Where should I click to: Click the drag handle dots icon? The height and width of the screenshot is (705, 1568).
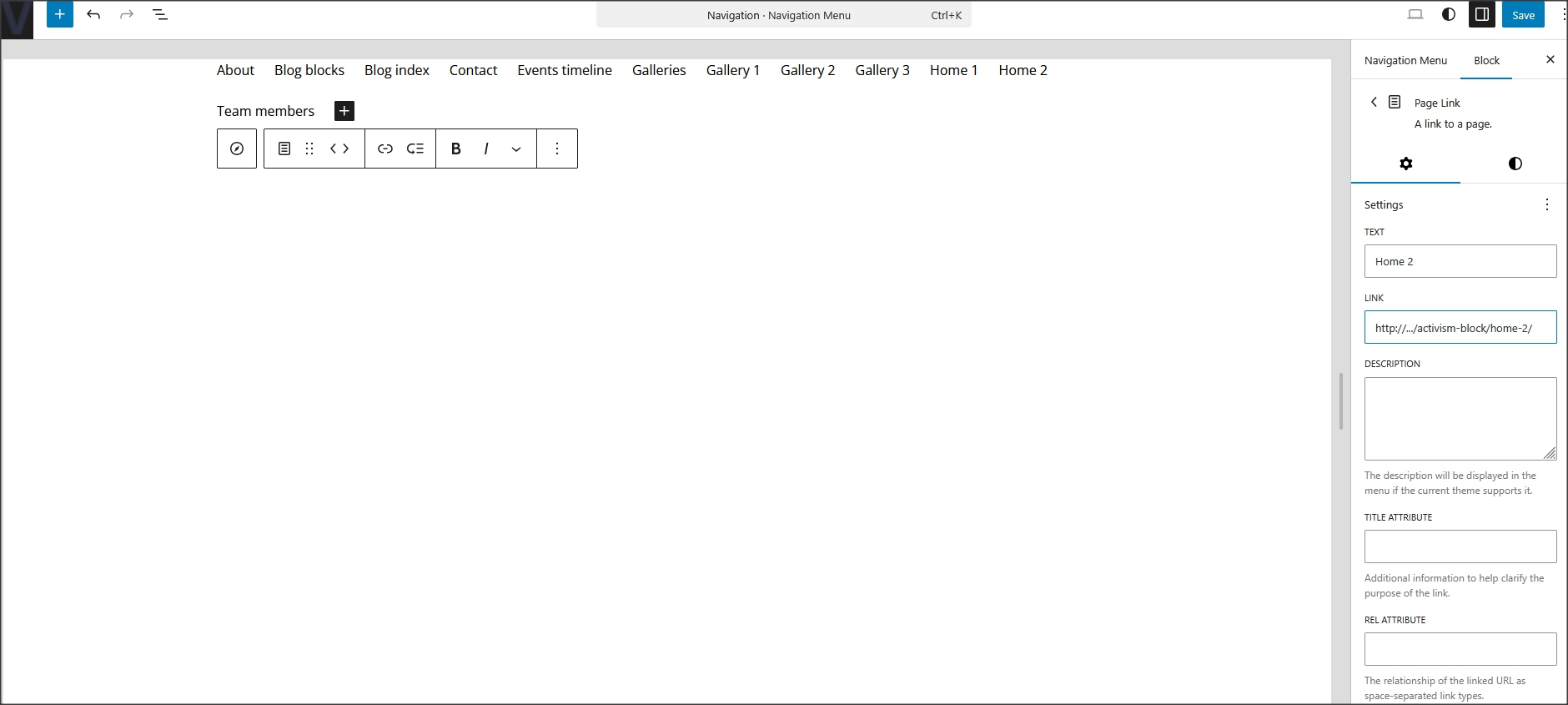pos(309,149)
